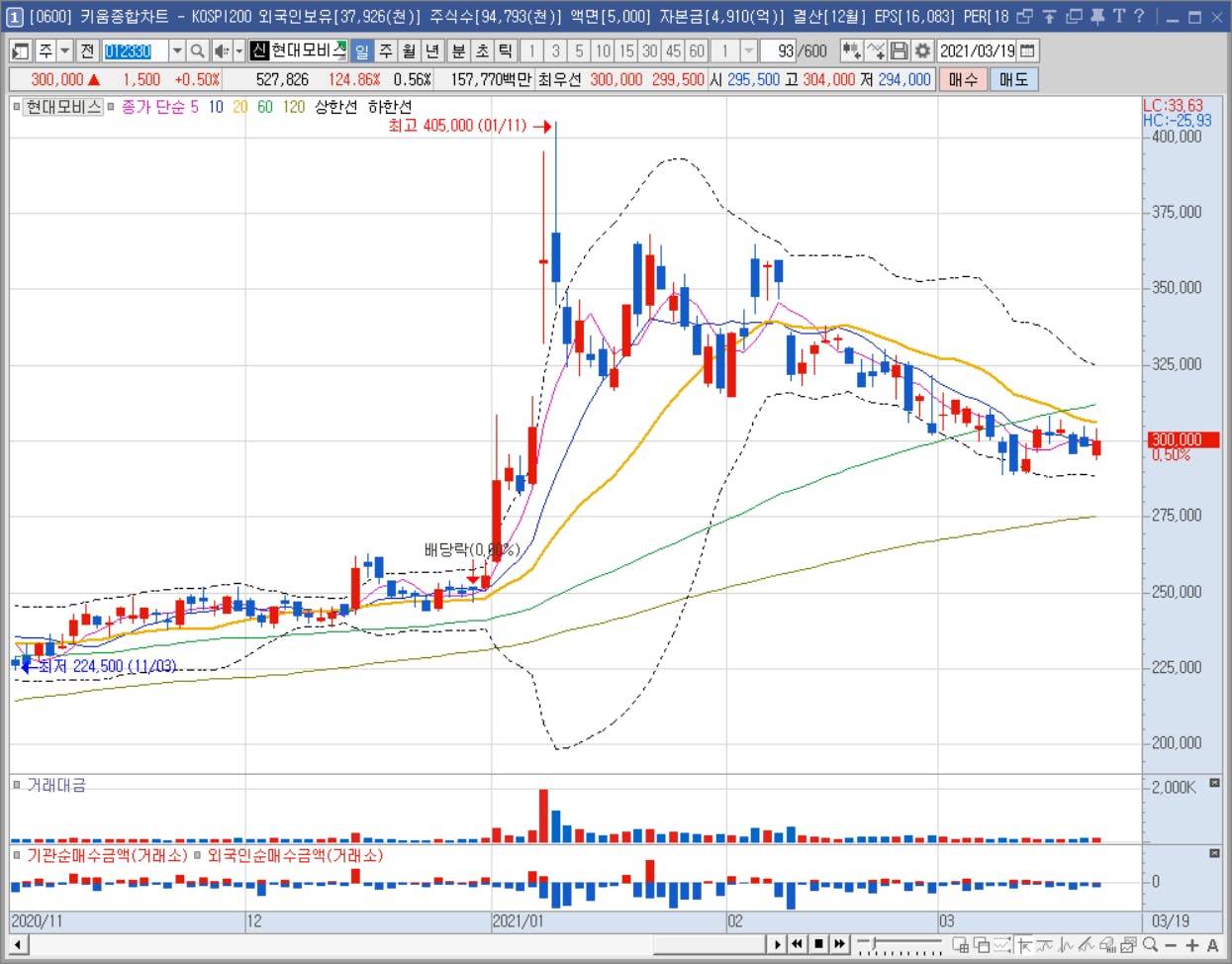Open stock code search magnifier
The height and width of the screenshot is (964, 1232).
198,50
